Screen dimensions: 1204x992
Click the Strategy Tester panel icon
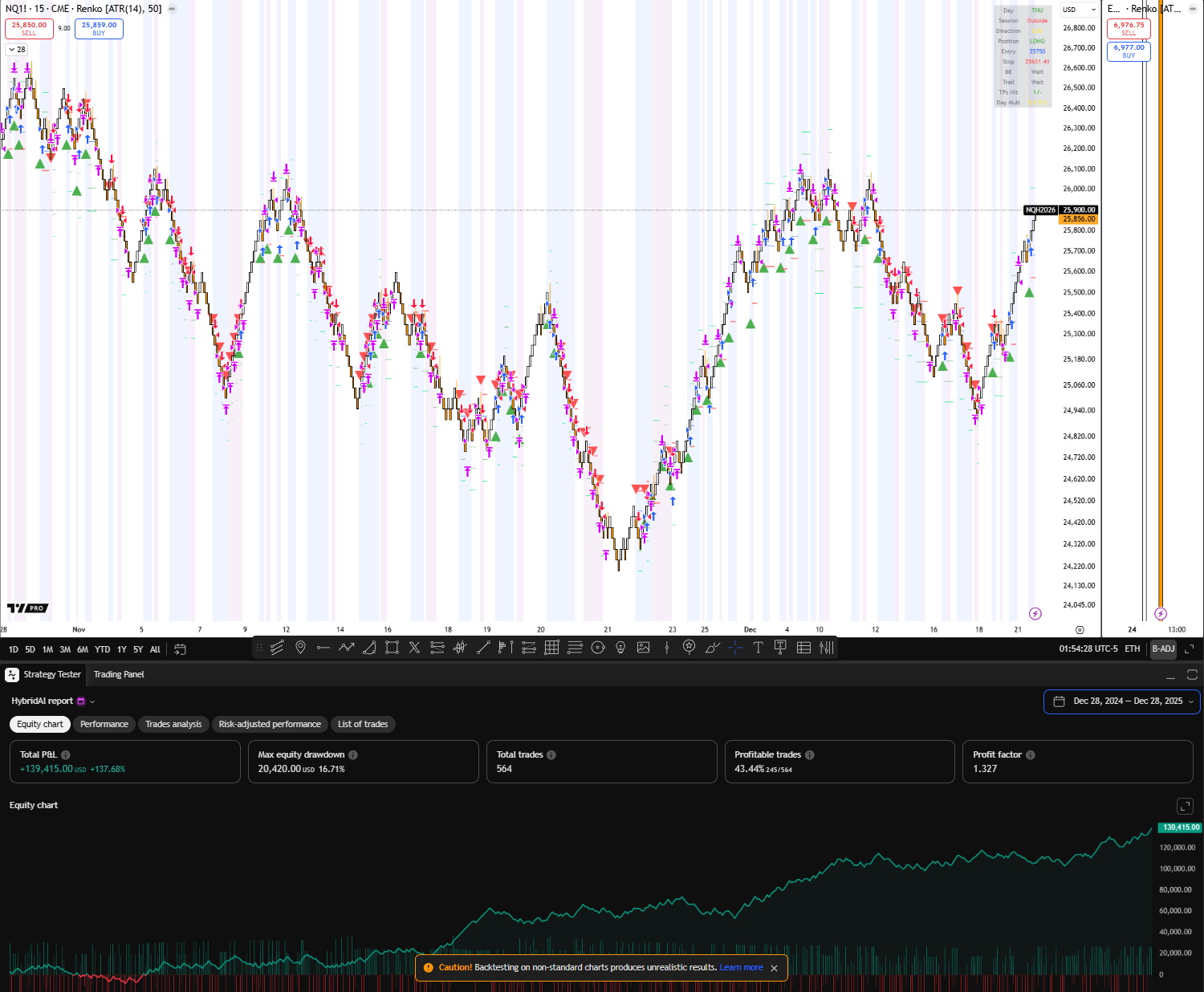click(12, 675)
